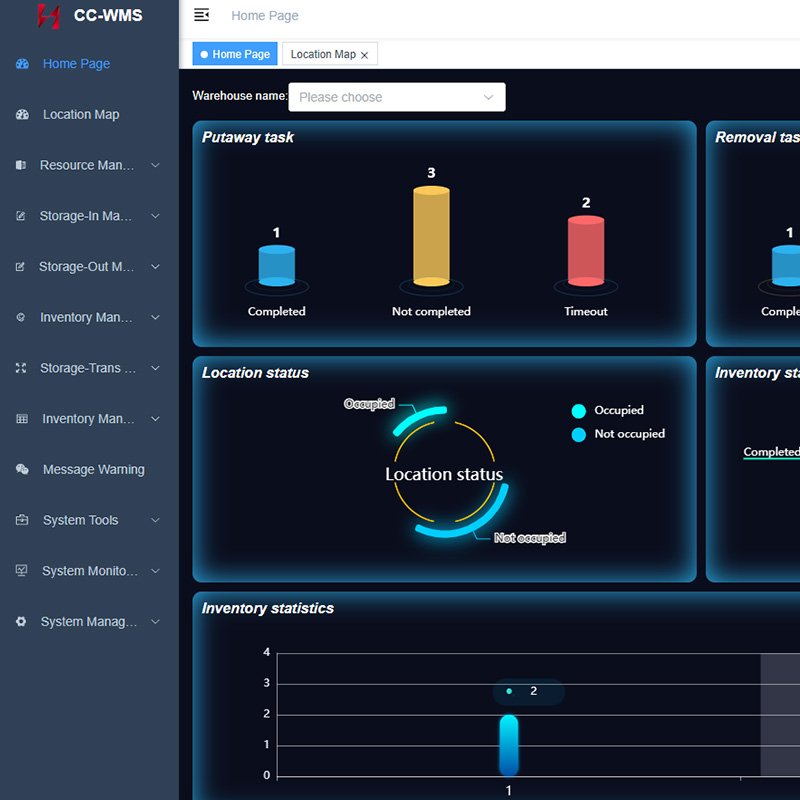800x800 pixels.
Task: Click the yellow Not completed putaway bar
Action: pyautogui.click(x=431, y=237)
